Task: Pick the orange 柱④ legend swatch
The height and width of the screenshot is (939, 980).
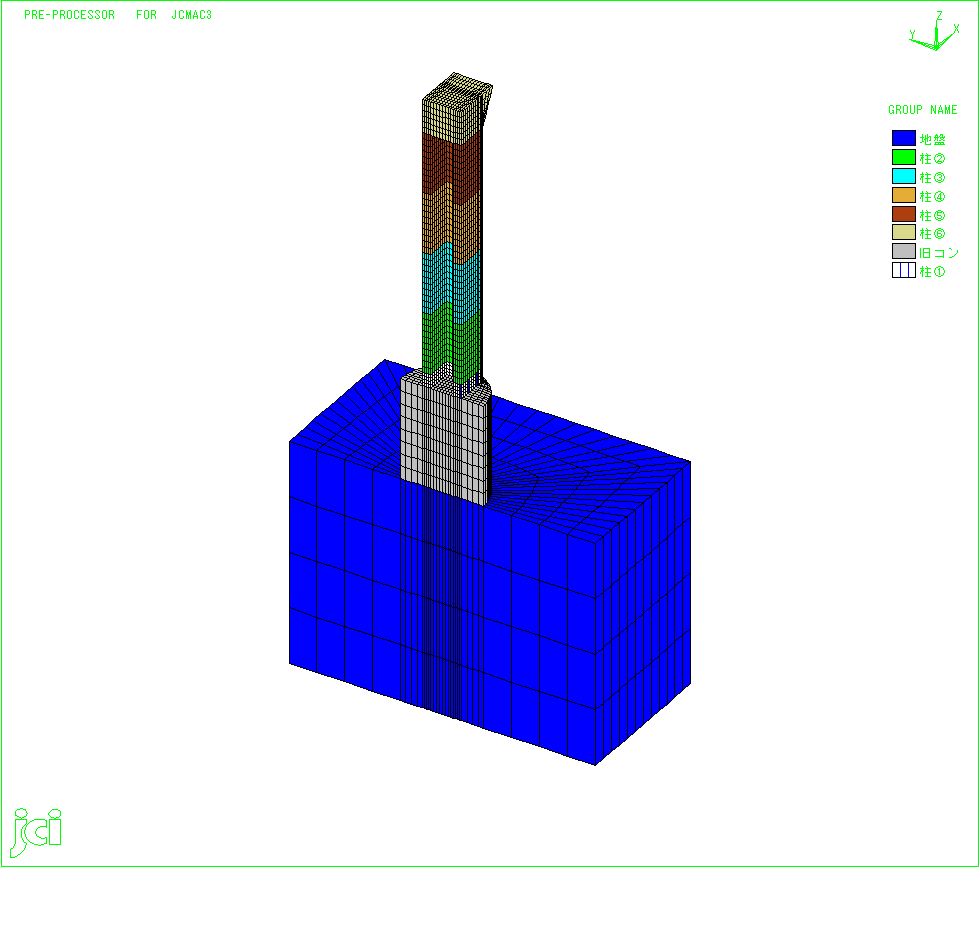Action: (904, 195)
